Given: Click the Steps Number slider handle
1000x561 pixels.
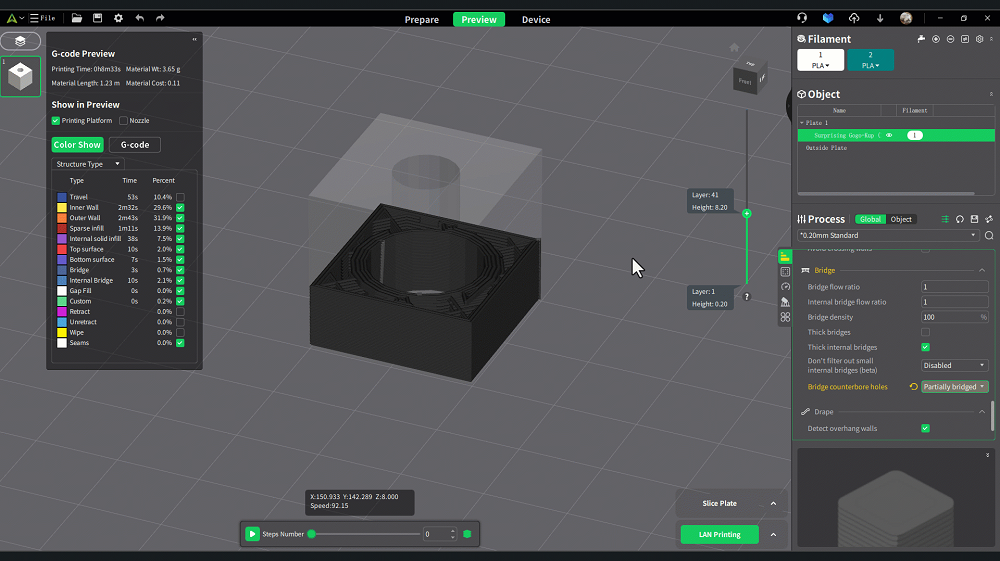Looking at the screenshot, I should coord(312,534).
